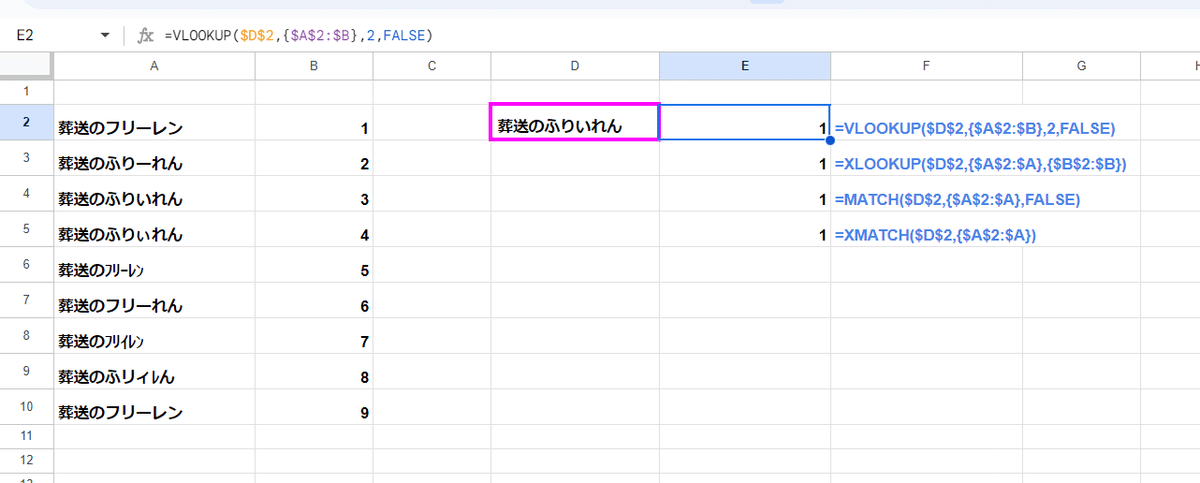
Task: Click cell D2 '葬送のふりいれん'
Action: click(575, 122)
